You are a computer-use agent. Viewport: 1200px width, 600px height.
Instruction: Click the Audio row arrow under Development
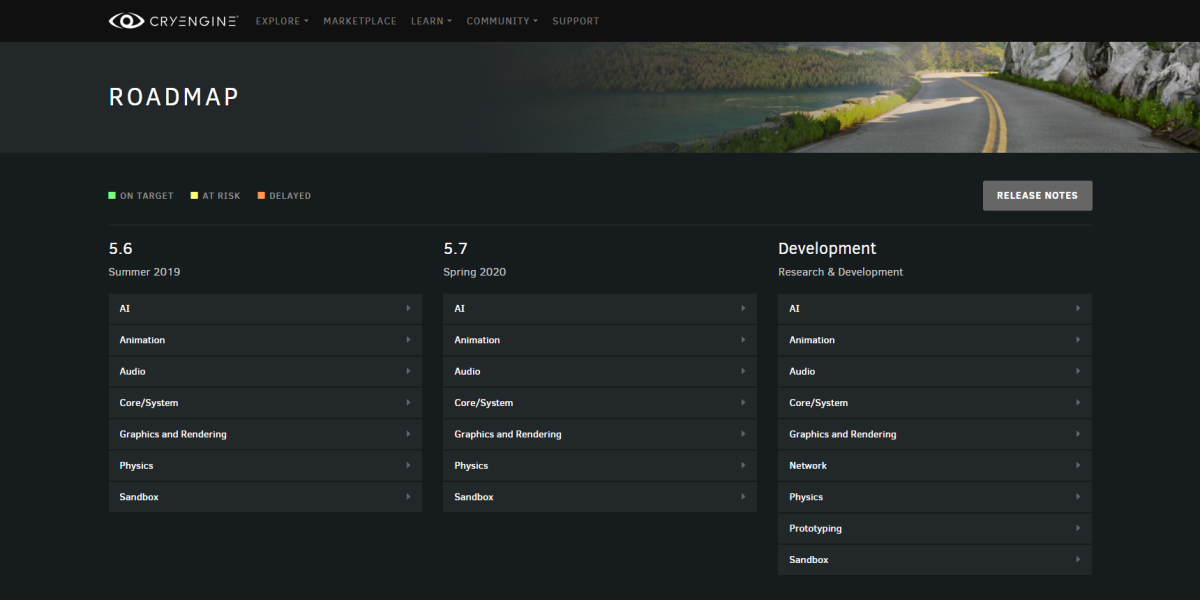[1077, 371]
